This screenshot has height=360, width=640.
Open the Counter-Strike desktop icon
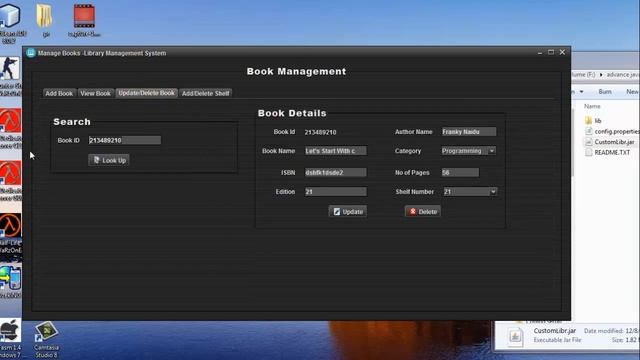pos(10,69)
